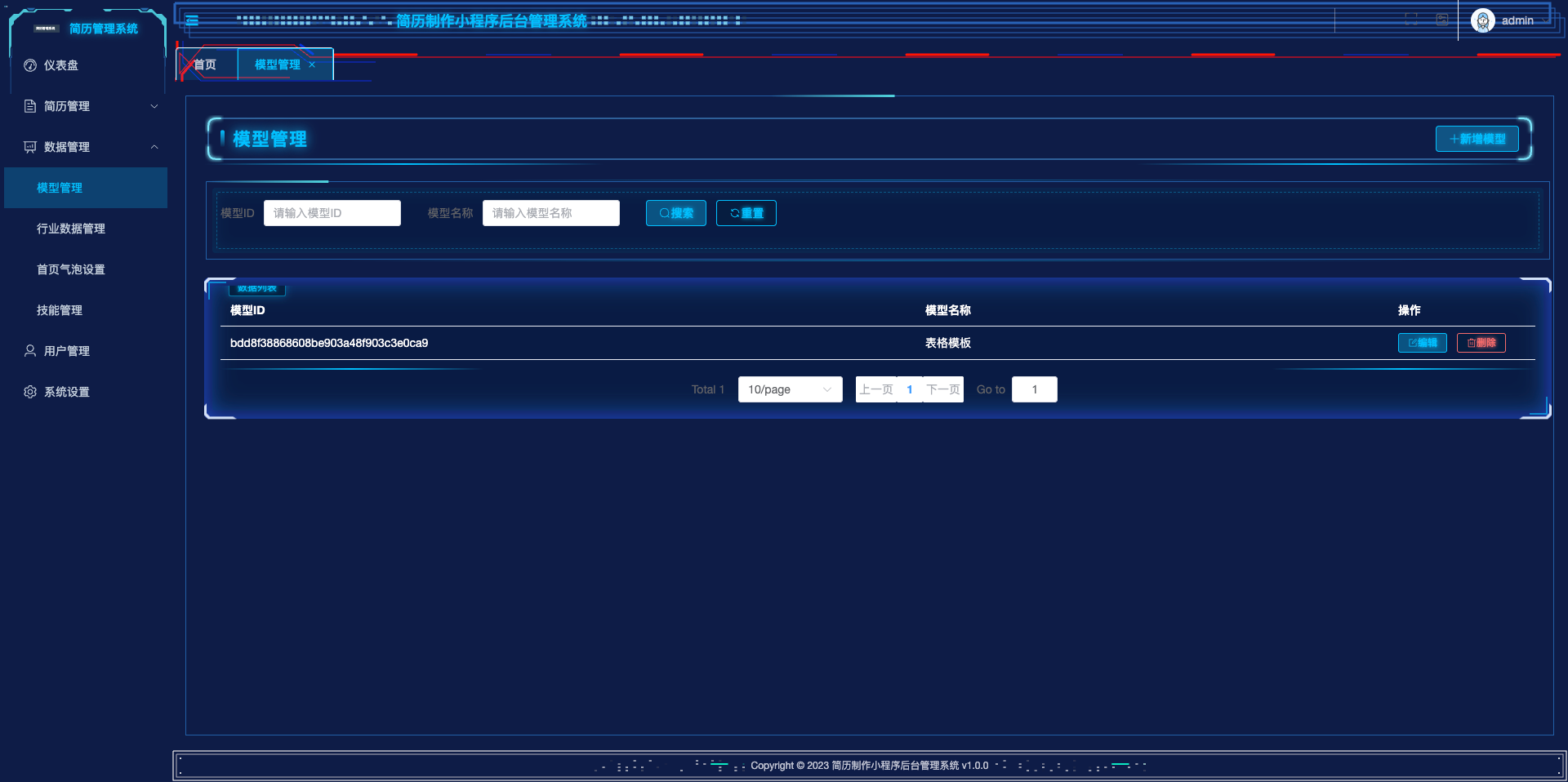Switch to the 首页 tab
The width and height of the screenshot is (1568, 782).
tap(205, 64)
